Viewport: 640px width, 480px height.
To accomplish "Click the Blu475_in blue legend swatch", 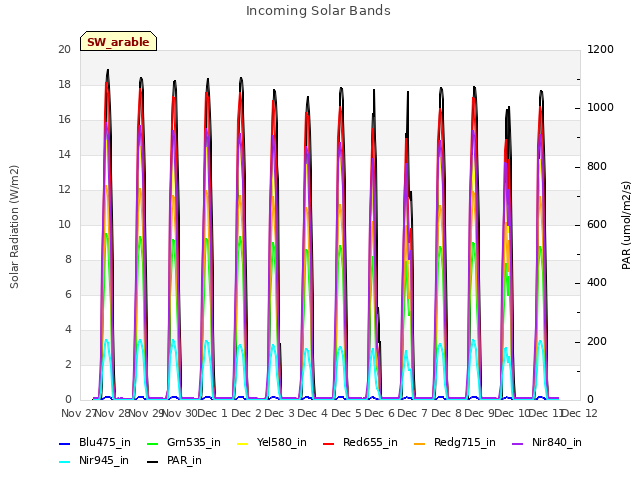I will point(65,444).
